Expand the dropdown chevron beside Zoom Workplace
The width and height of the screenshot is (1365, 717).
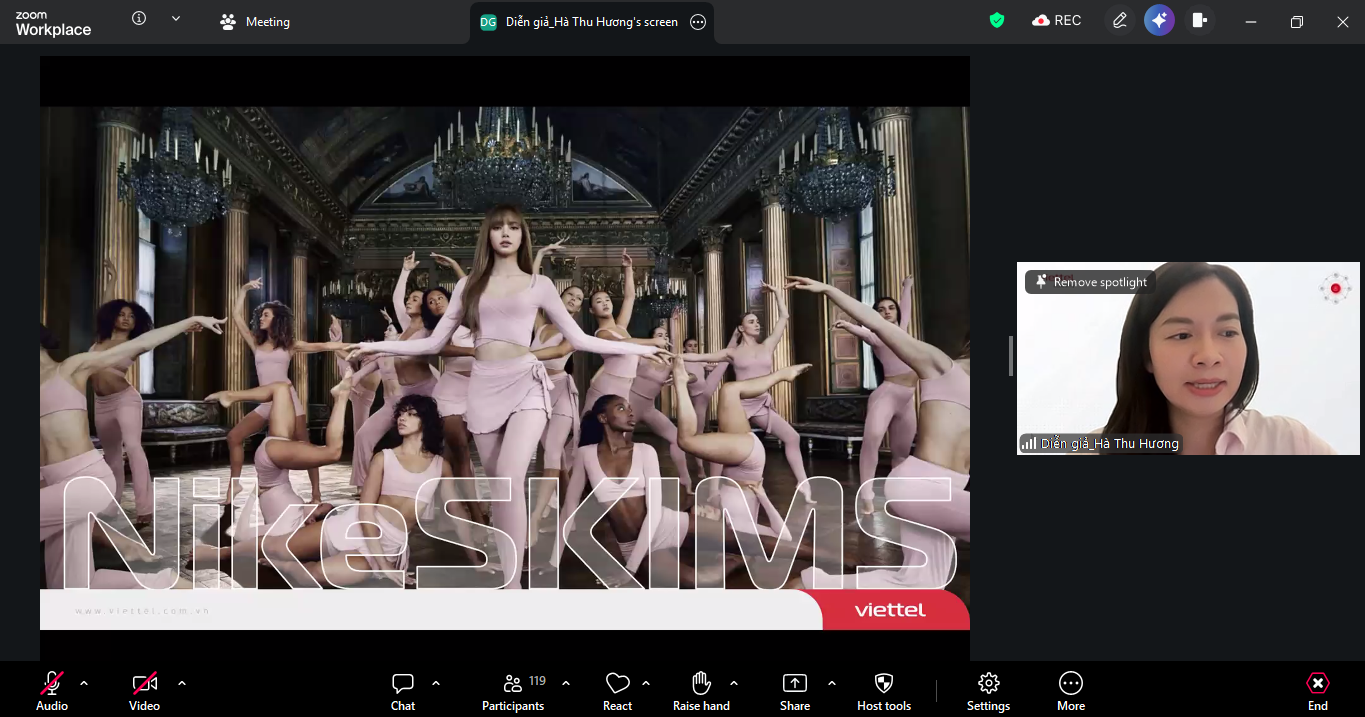[176, 18]
